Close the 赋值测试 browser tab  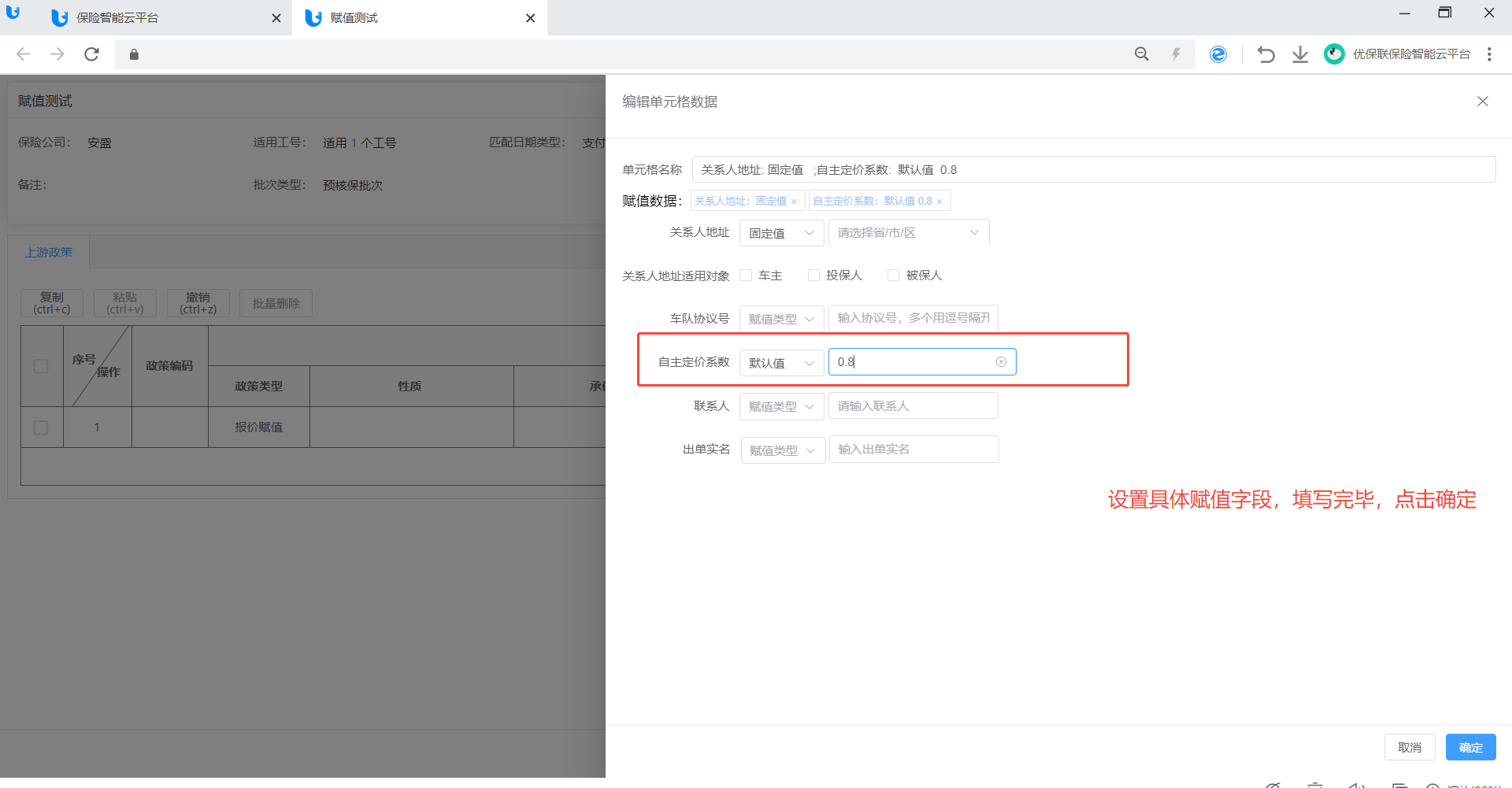531,18
